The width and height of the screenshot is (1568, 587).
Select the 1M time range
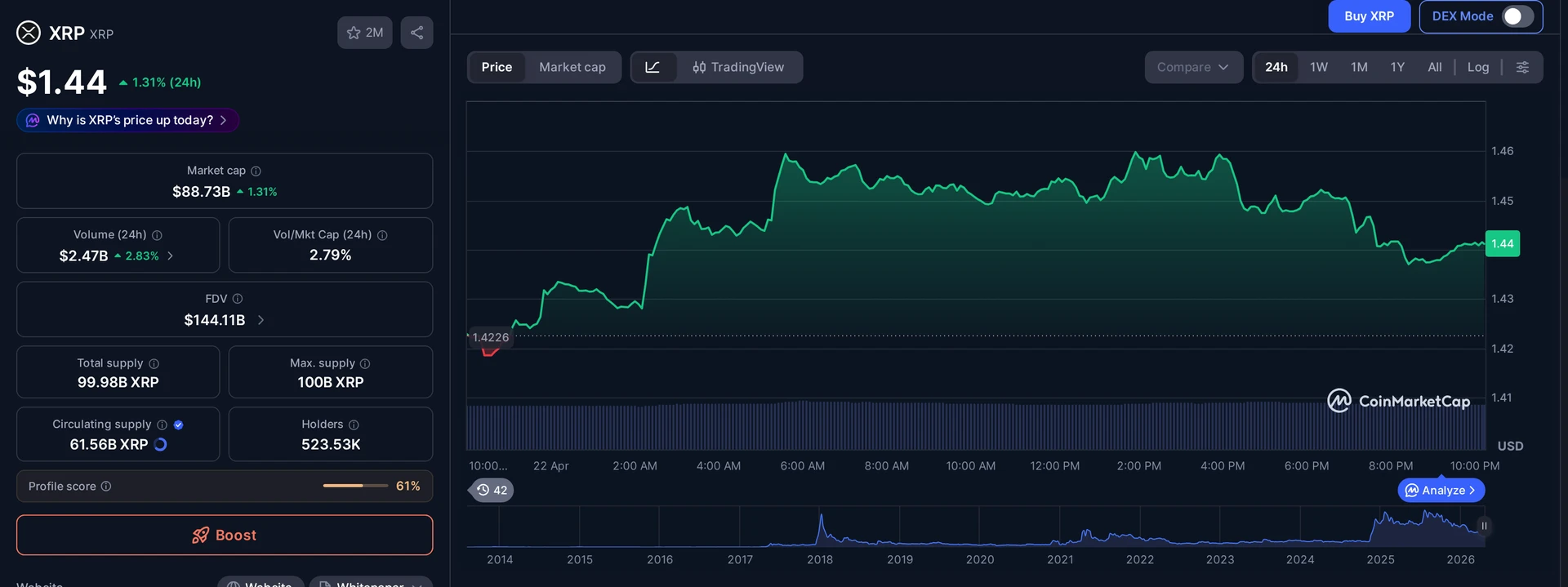1359,67
